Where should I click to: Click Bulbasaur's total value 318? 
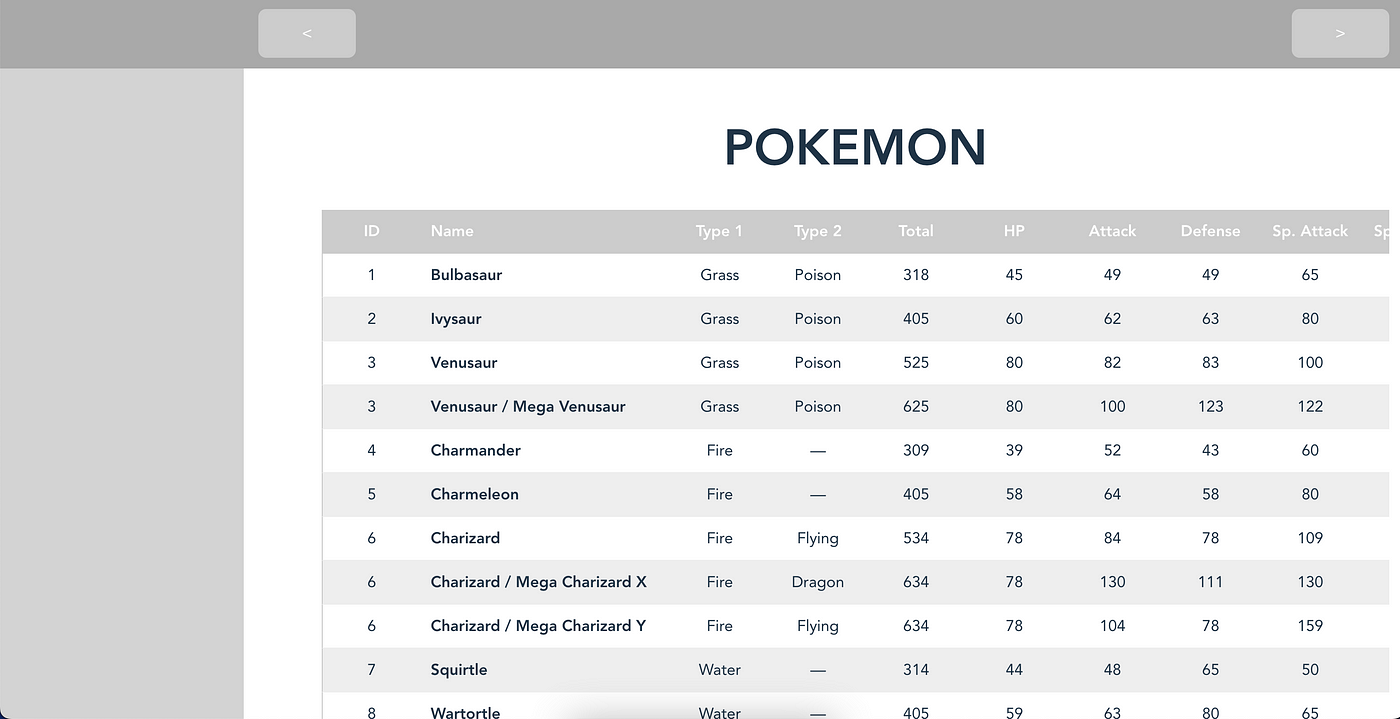(916, 275)
